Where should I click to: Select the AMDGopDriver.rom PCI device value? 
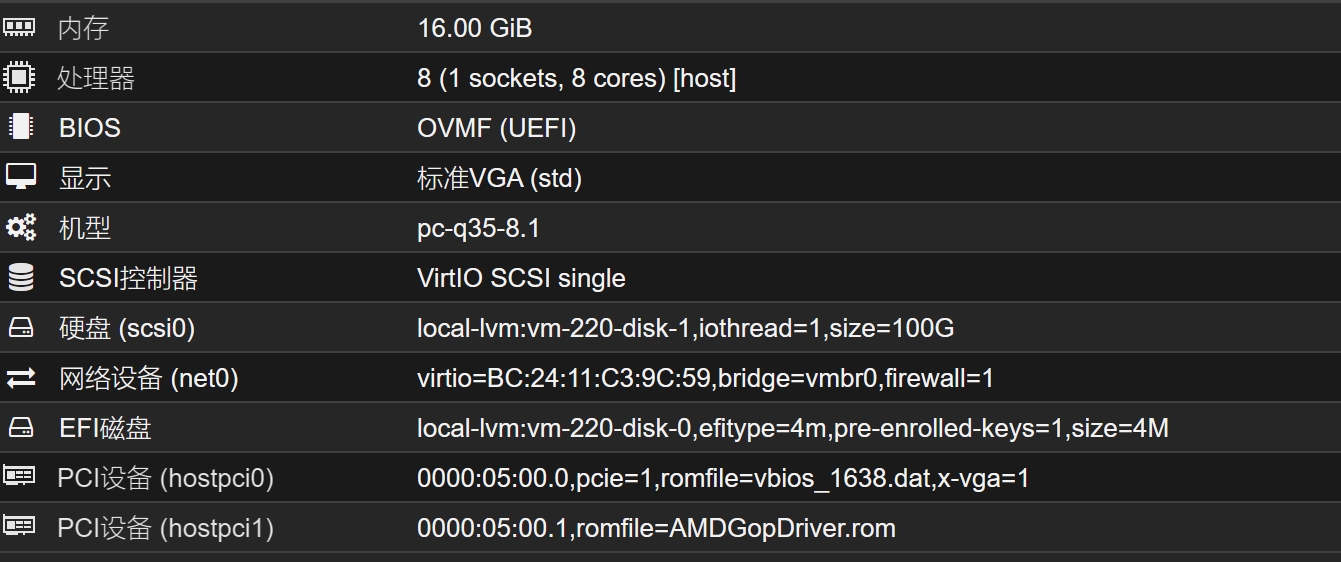click(x=656, y=528)
